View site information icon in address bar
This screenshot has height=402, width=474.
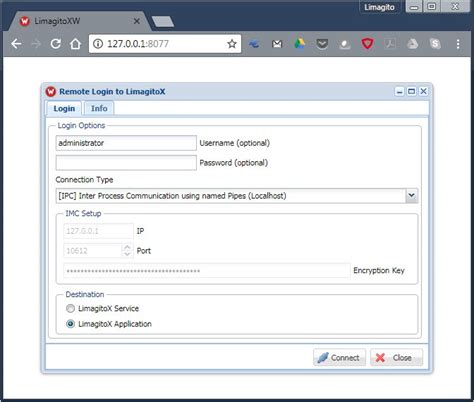click(98, 44)
